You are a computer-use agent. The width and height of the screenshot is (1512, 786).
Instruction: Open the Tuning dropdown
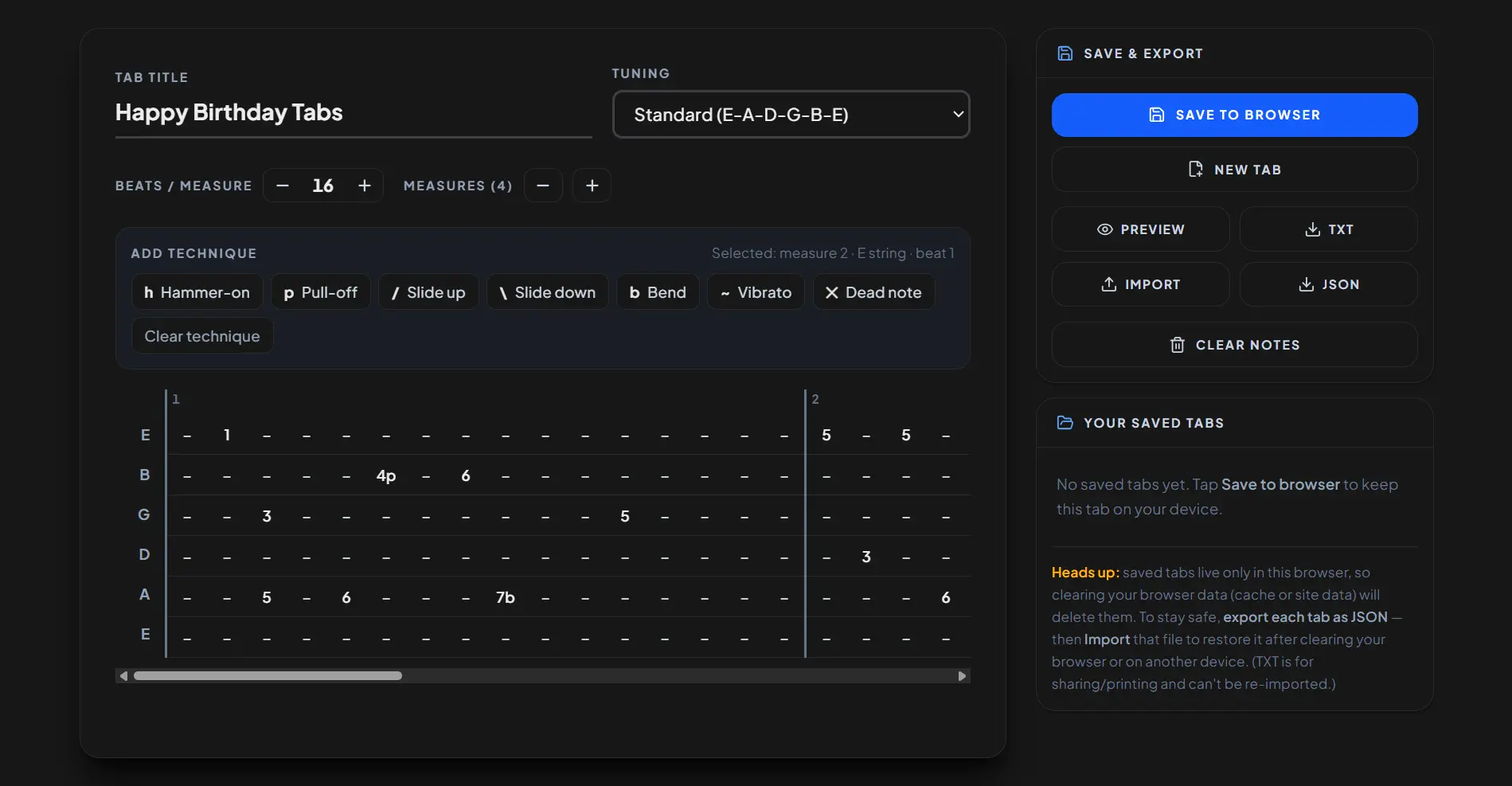point(791,115)
